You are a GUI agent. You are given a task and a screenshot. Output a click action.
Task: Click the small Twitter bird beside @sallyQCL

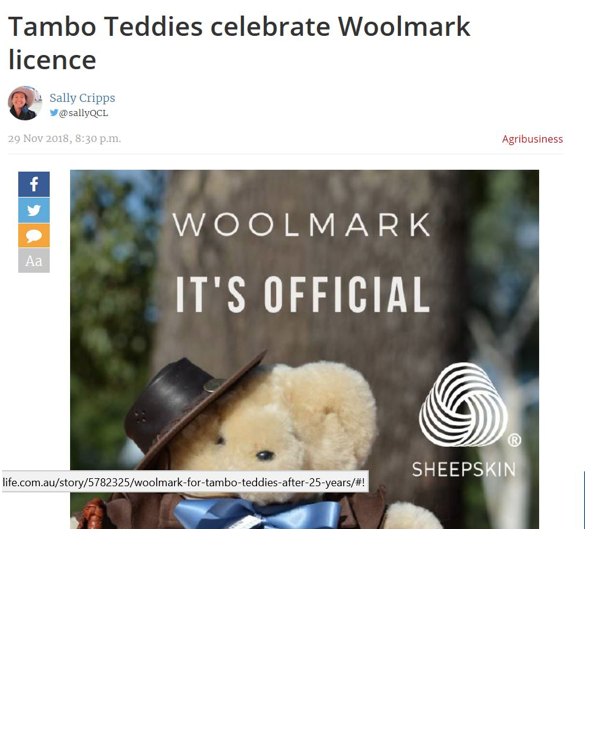[54, 113]
